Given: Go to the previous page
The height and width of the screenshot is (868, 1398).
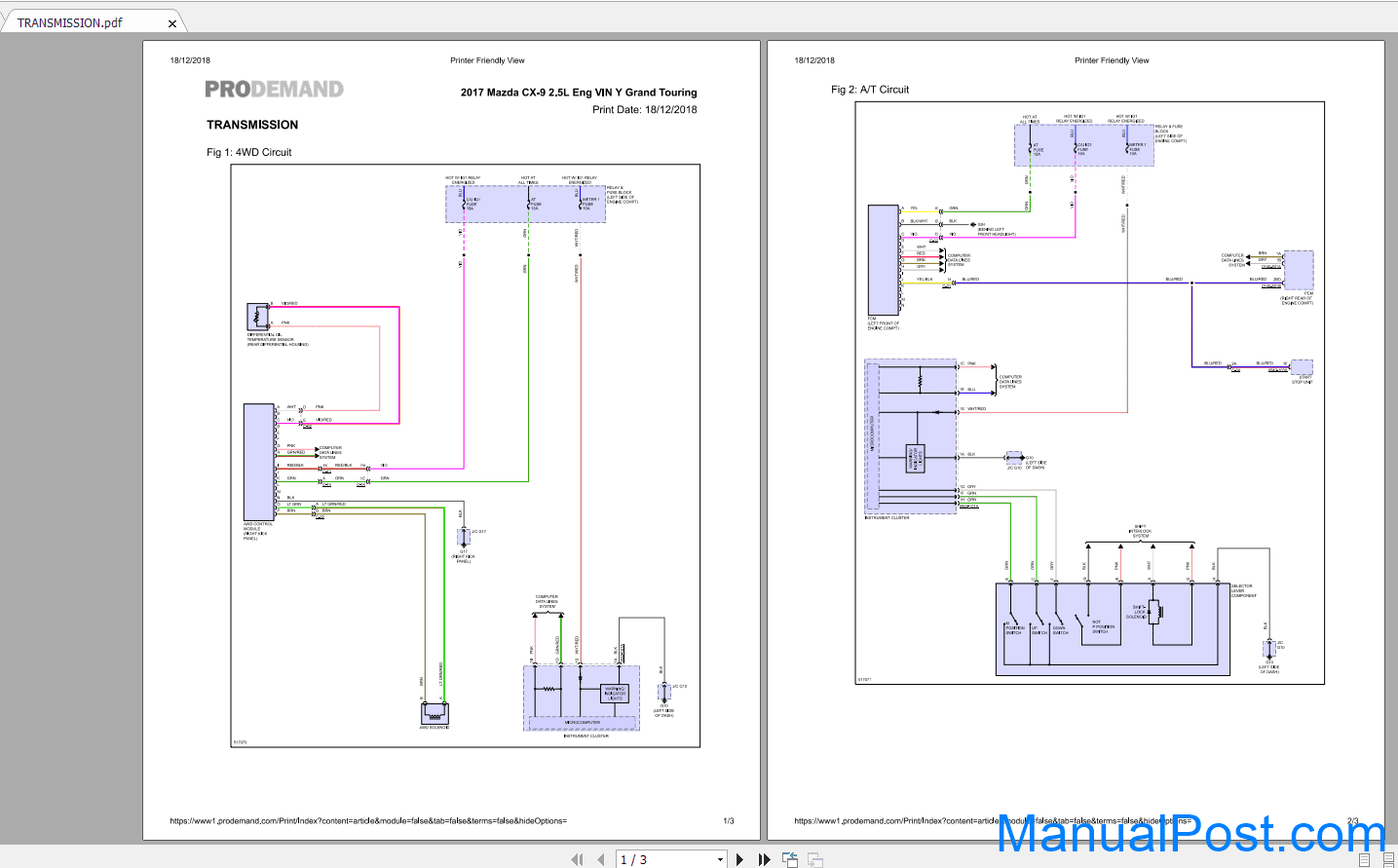Looking at the screenshot, I should pos(601,859).
